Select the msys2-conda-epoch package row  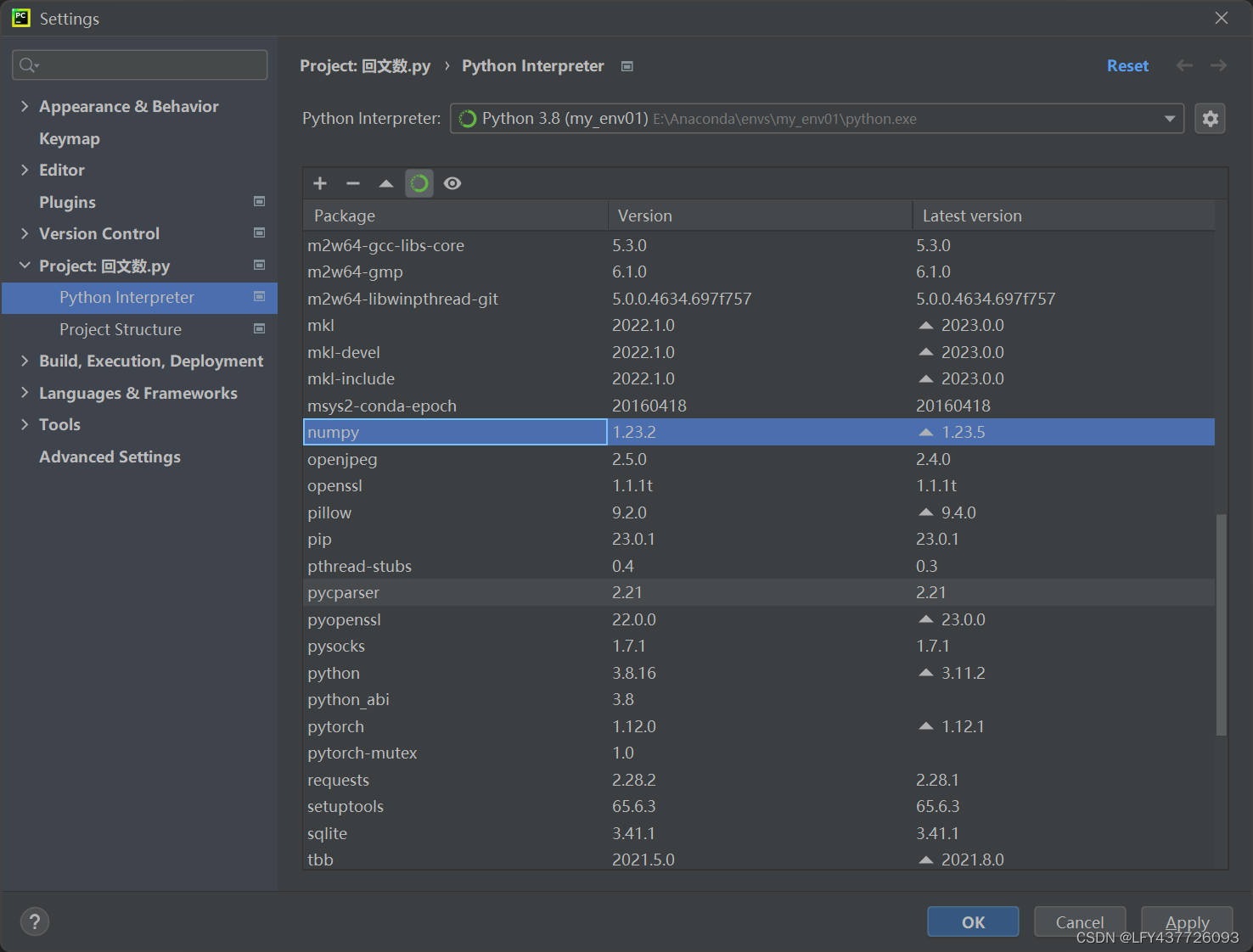pyautogui.click(x=759, y=406)
